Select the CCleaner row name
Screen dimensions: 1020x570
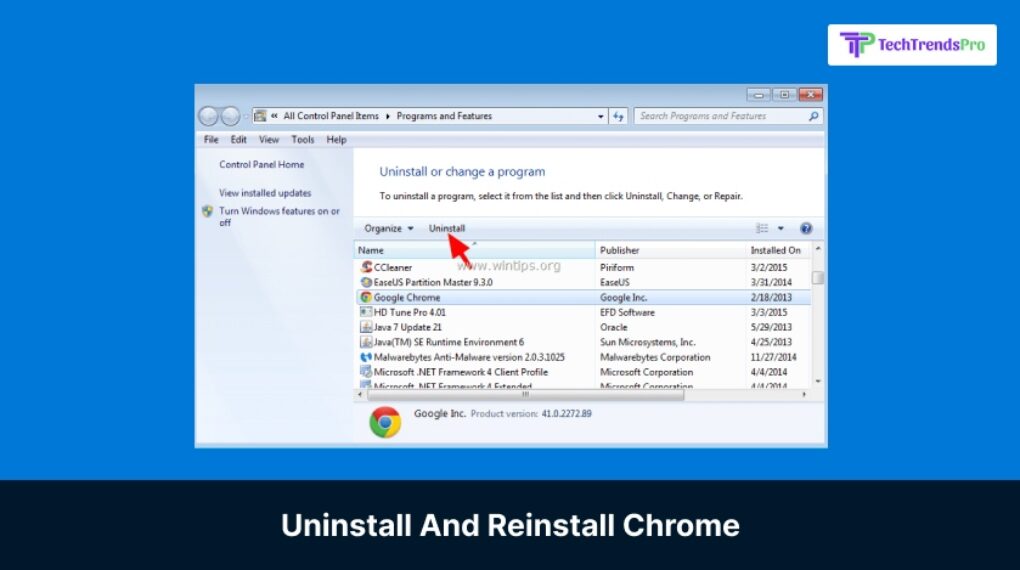(393, 267)
